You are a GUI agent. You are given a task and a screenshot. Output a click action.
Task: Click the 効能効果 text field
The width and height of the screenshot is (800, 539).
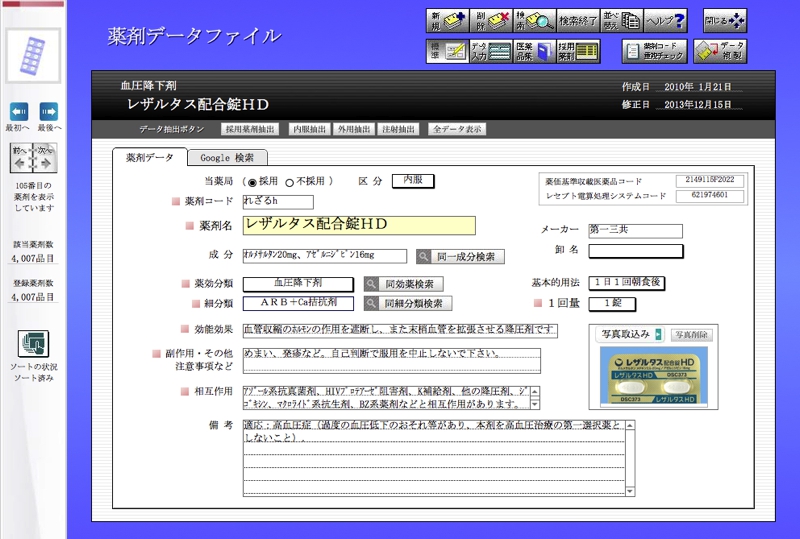[400, 331]
